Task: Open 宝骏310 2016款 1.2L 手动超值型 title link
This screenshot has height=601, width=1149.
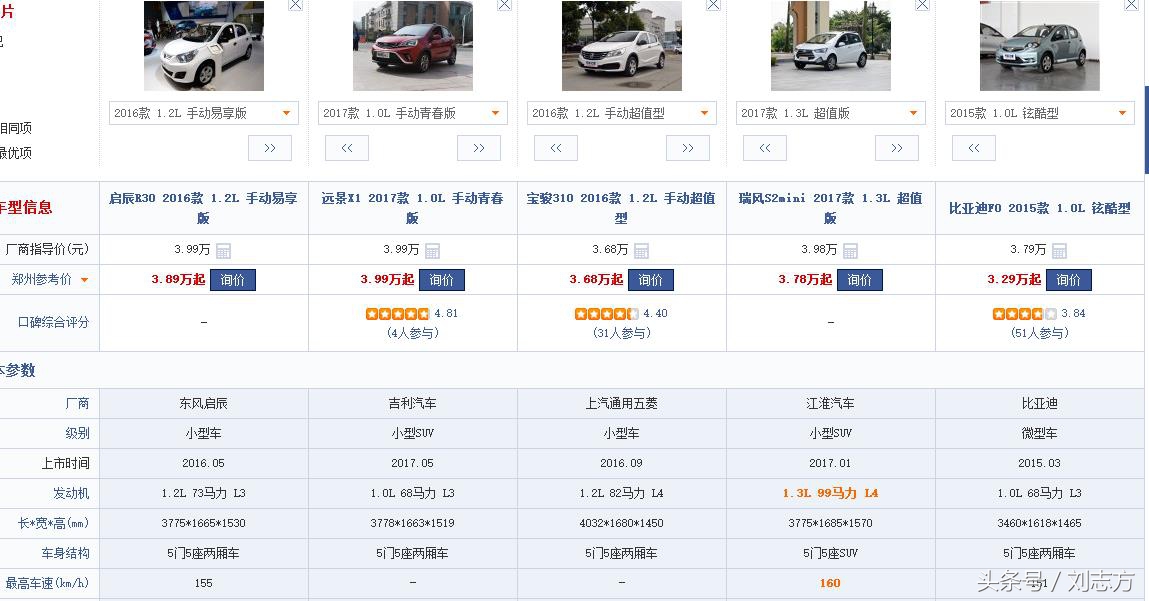Action: point(621,208)
